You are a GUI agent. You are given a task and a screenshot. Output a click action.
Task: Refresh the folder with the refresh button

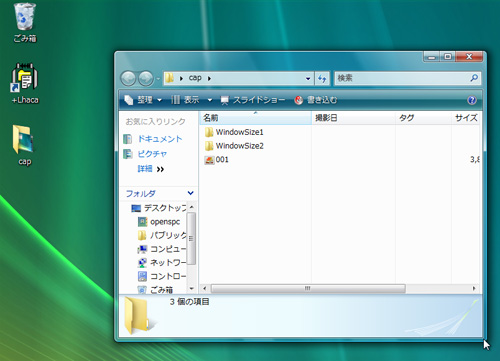322,79
